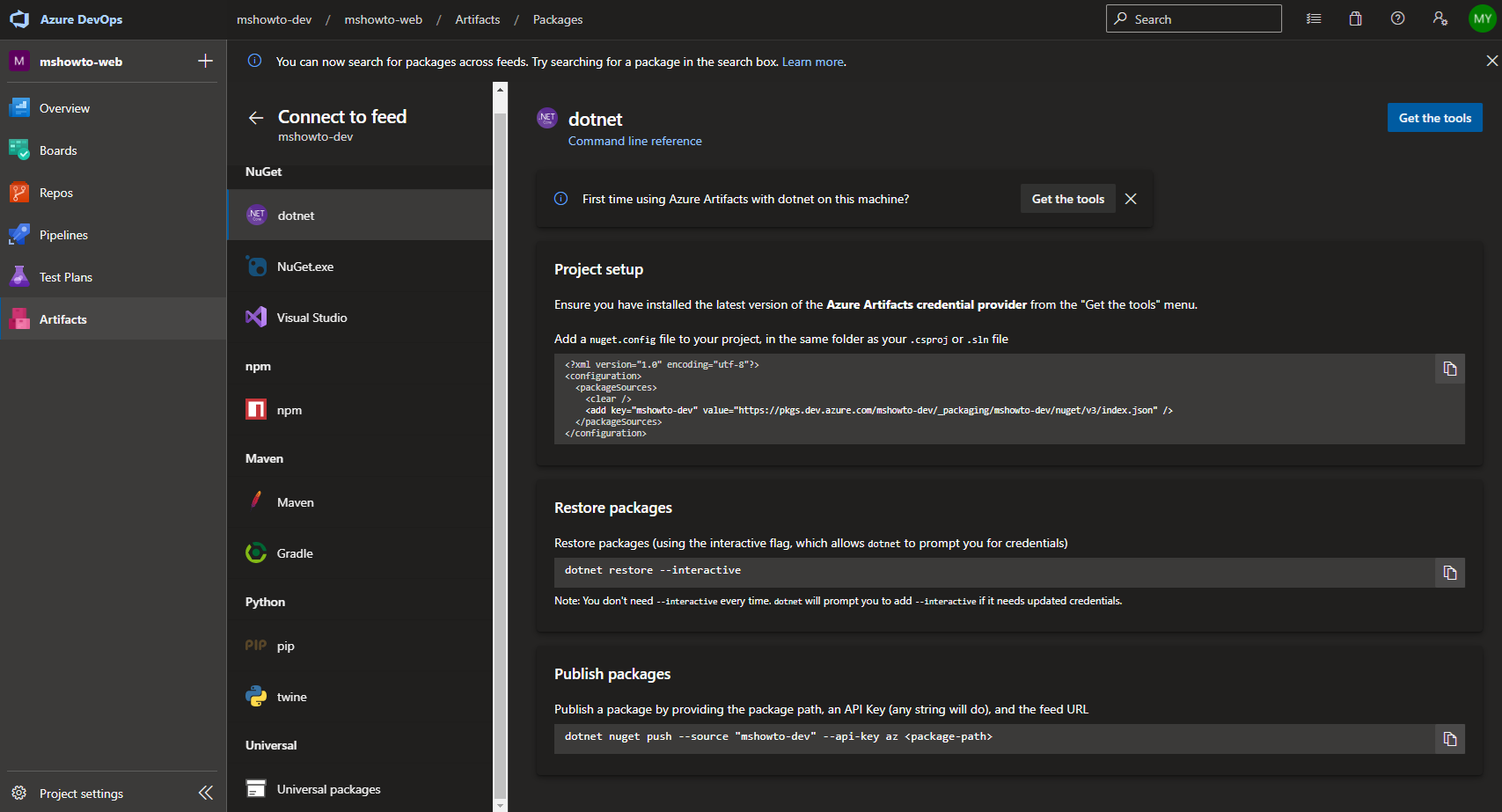Open the Help question mark icon
The image size is (1502, 812).
(1398, 18)
